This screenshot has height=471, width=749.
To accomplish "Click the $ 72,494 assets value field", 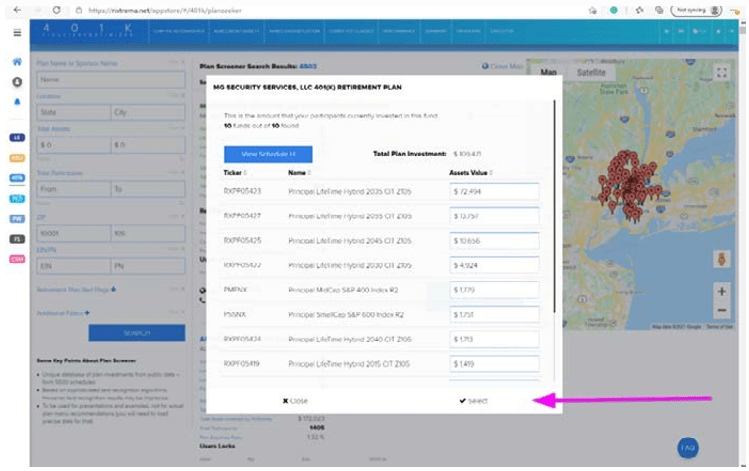I will [494, 191].
